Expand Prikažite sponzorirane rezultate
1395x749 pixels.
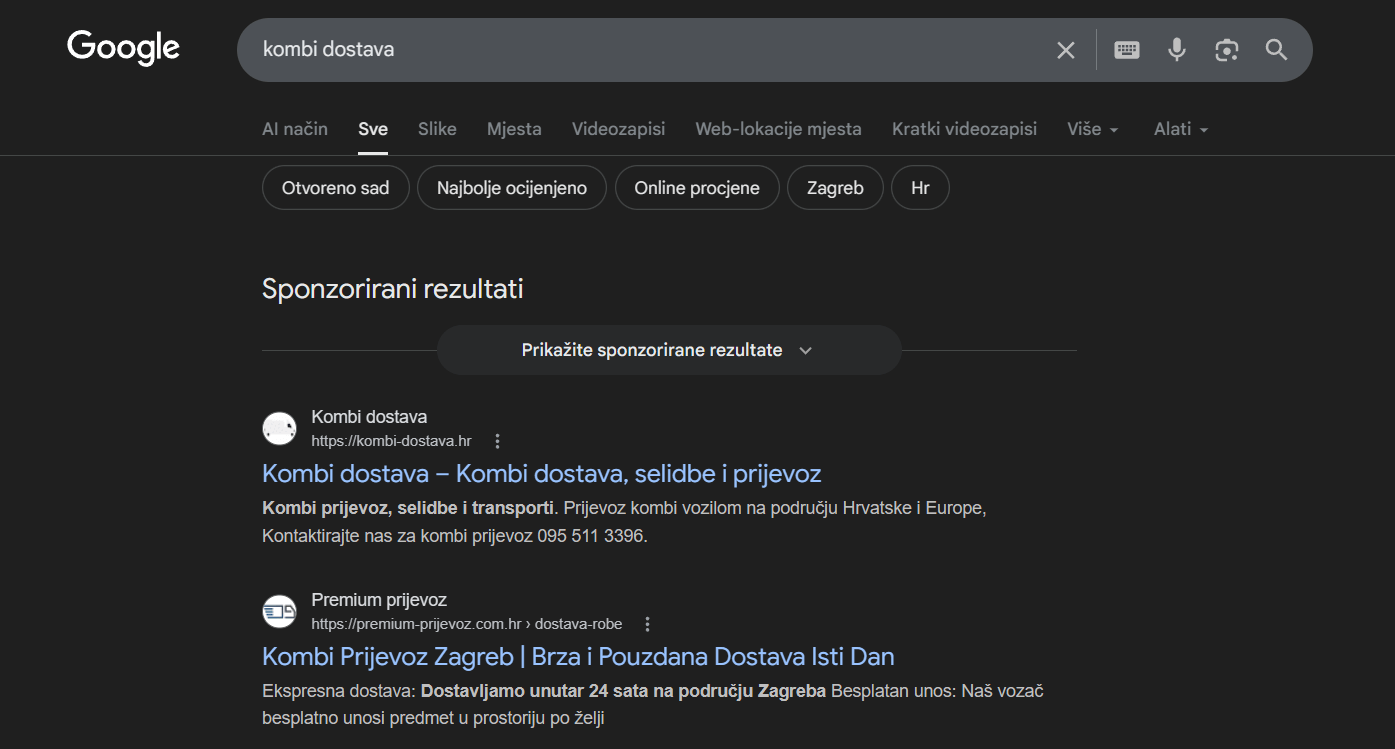tap(669, 350)
